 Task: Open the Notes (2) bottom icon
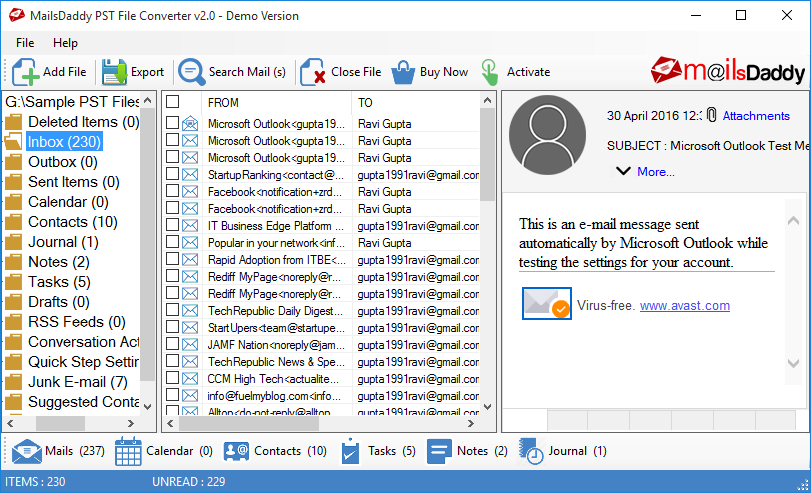(x=439, y=451)
